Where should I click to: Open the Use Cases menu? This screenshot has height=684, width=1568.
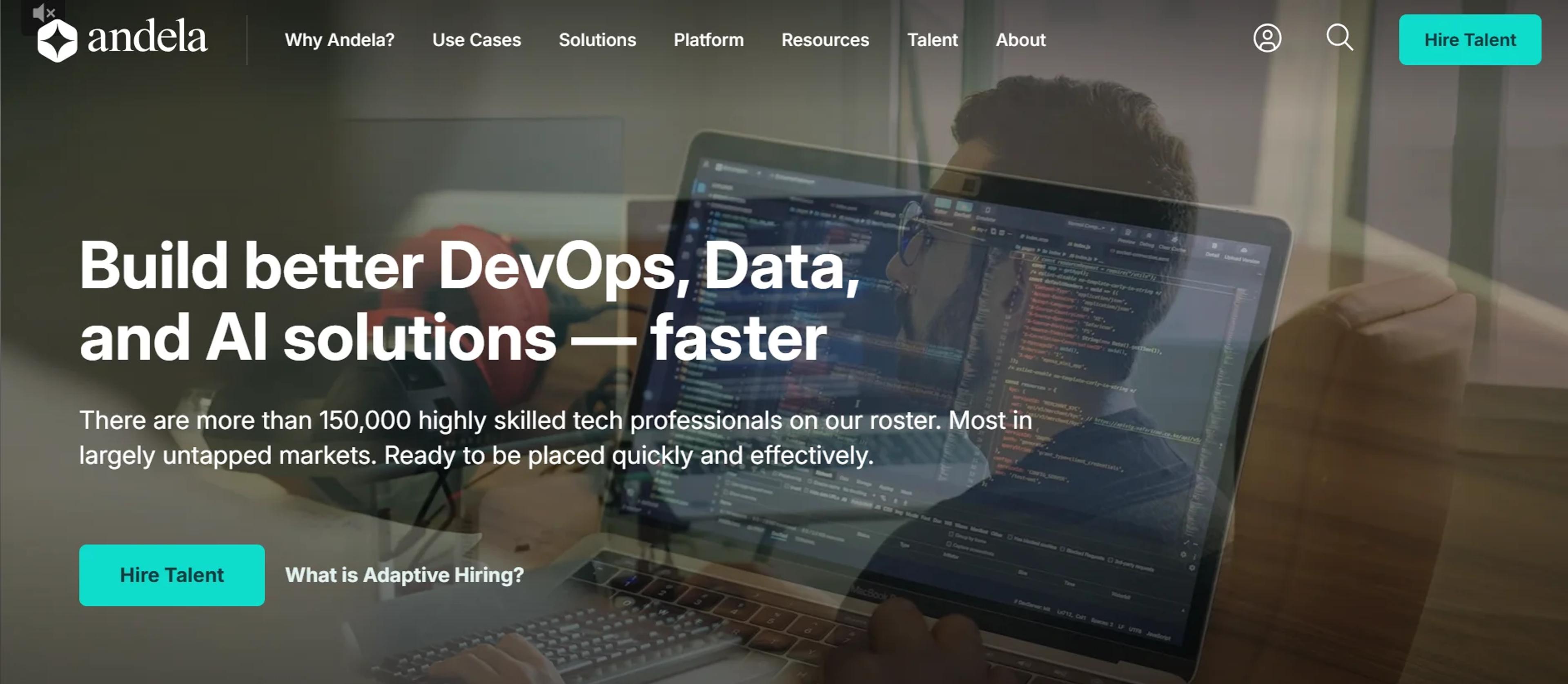[477, 40]
